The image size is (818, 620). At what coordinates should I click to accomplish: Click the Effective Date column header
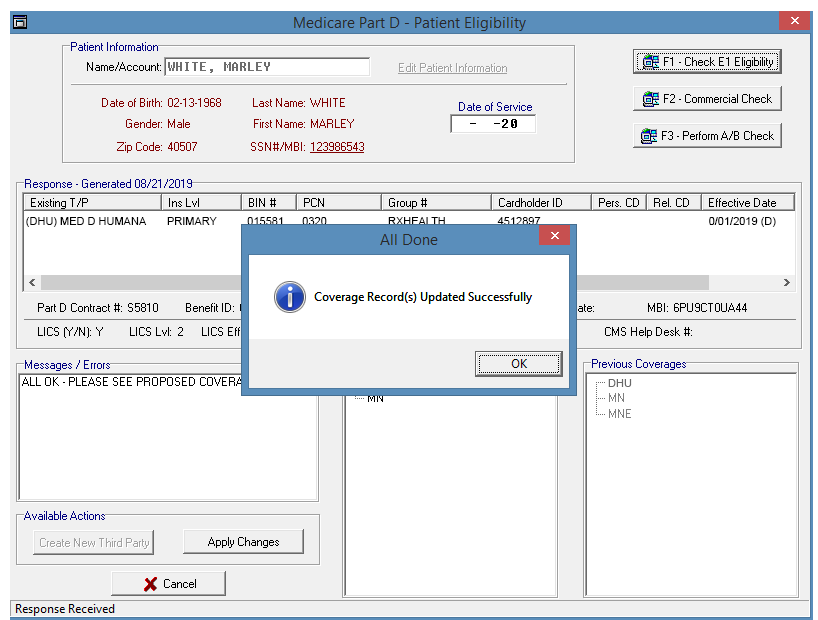click(742, 203)
